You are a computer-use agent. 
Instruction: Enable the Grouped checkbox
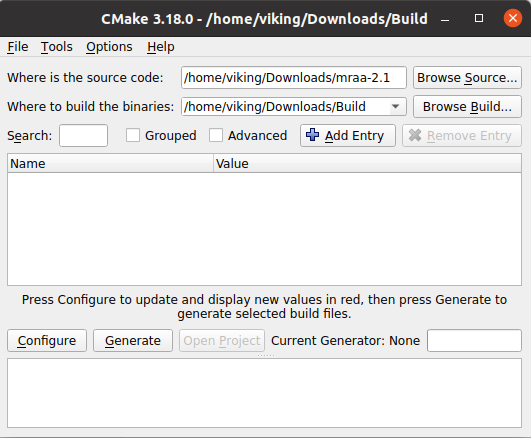[x=133, y=135]
